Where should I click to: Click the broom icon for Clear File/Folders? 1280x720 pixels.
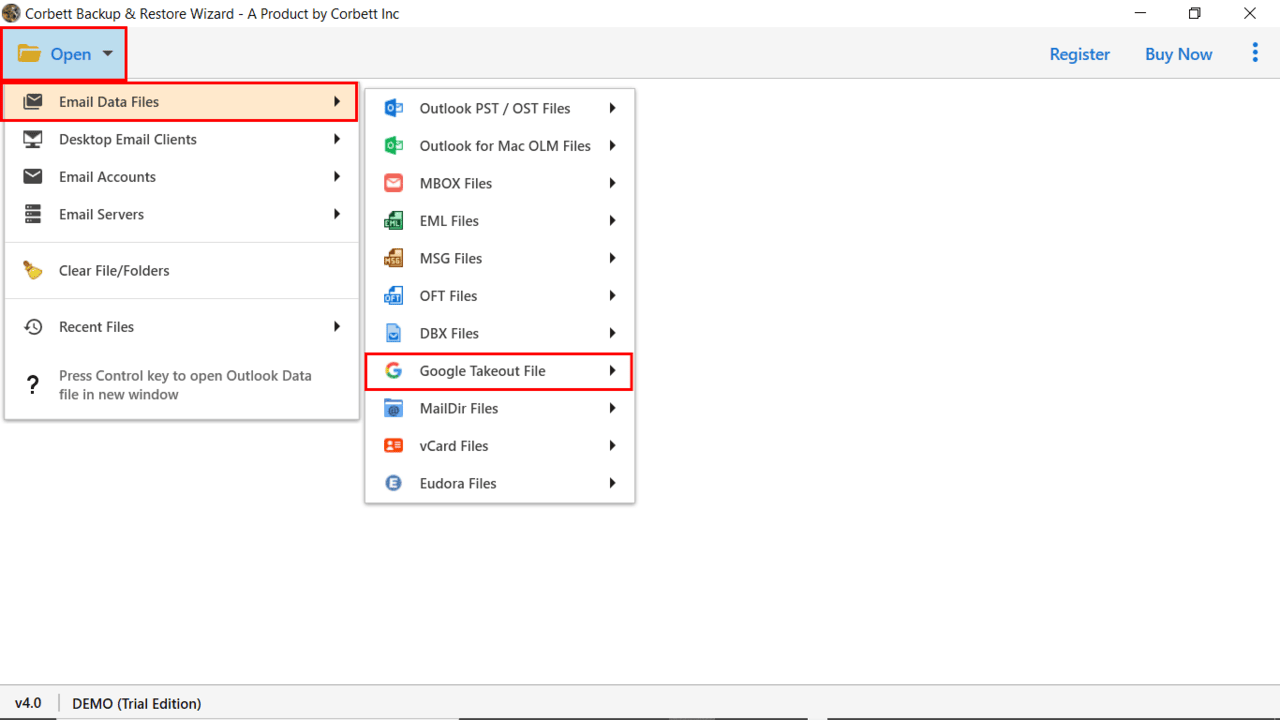(x=33, y=270)
